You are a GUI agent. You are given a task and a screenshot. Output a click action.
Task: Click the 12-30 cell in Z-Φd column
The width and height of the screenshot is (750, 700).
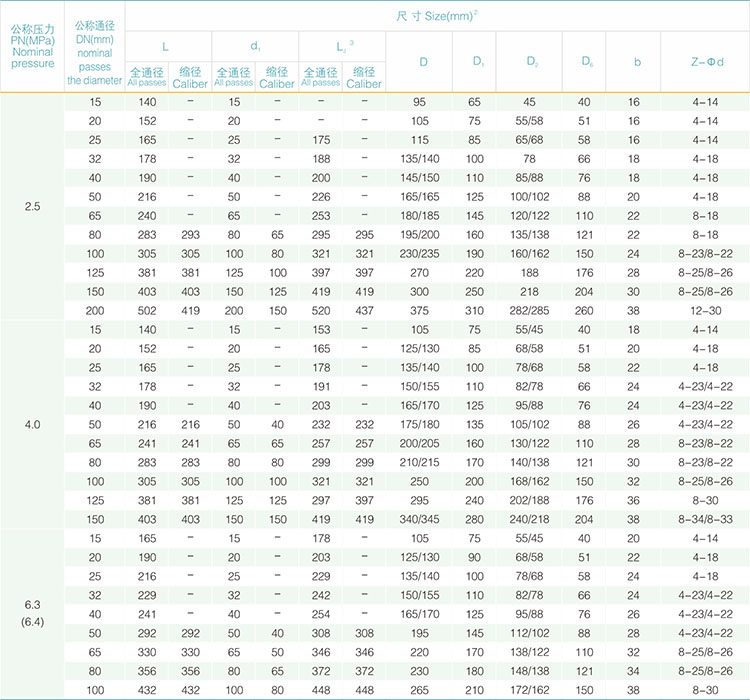pos(706,311)
